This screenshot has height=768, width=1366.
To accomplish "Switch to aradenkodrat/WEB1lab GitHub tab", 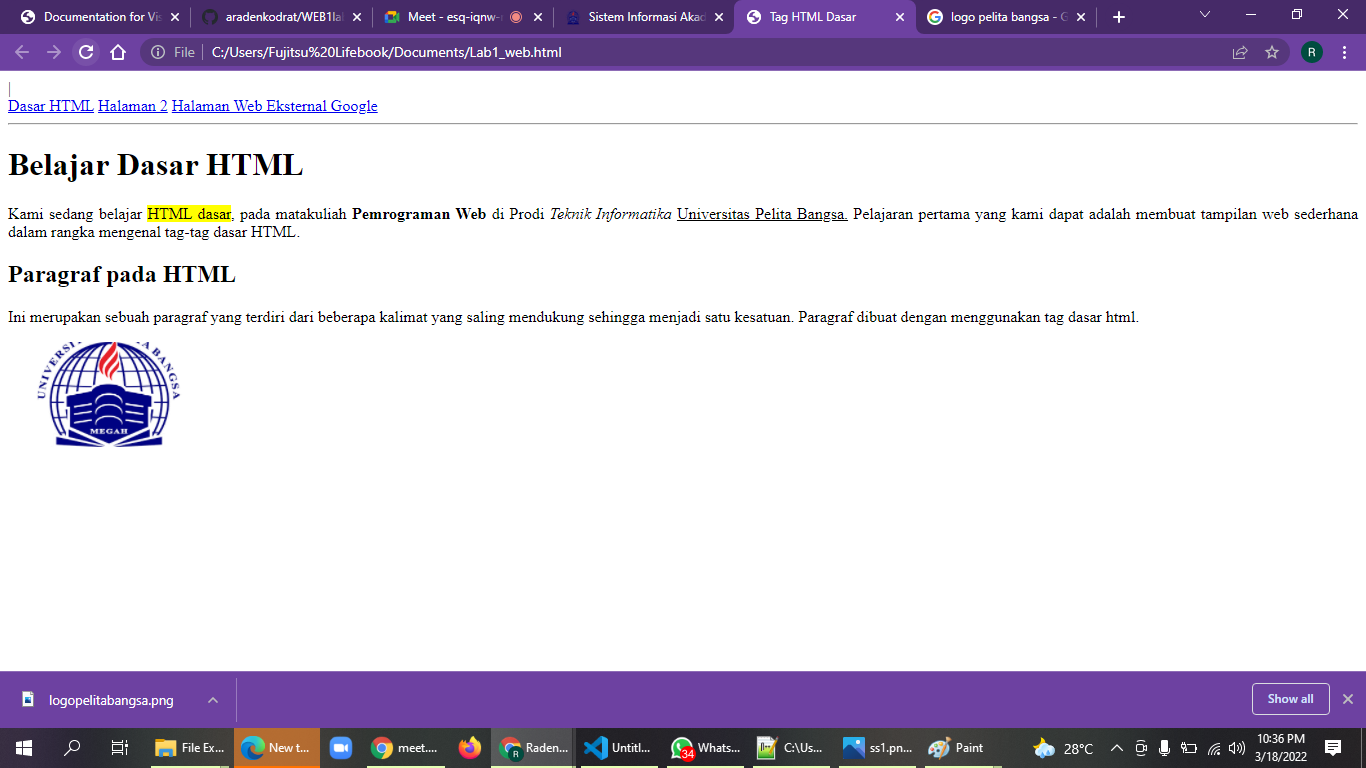I will 280,17.
